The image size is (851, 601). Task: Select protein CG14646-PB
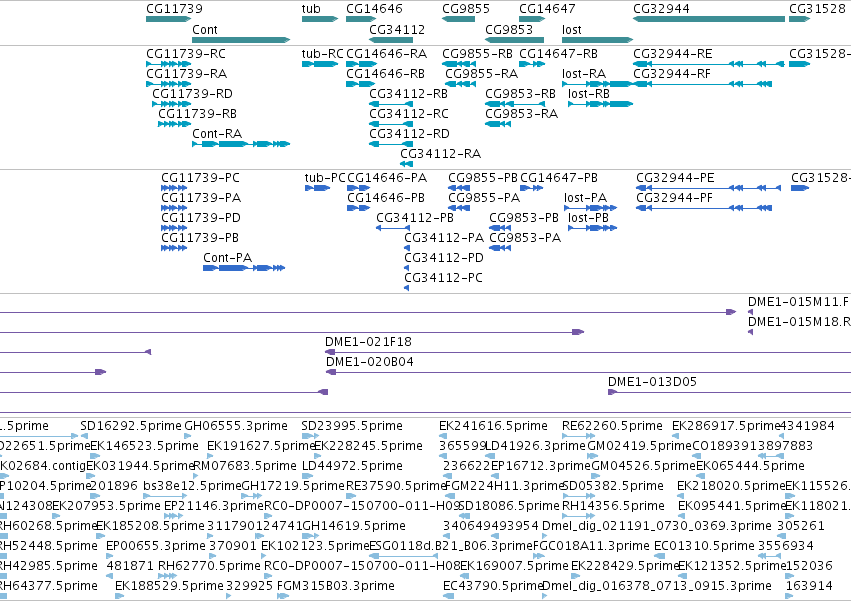[359, 208]
